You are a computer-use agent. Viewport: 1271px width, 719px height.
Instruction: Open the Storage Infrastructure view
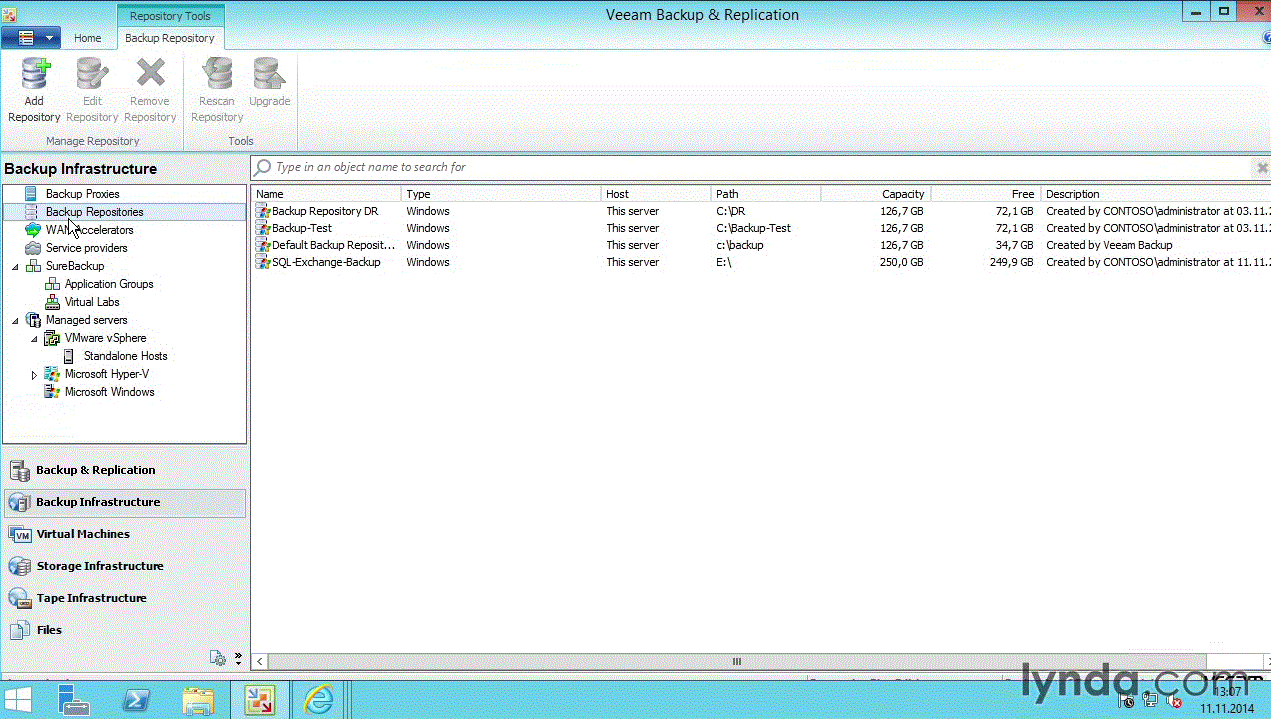(x=124, y=566)
